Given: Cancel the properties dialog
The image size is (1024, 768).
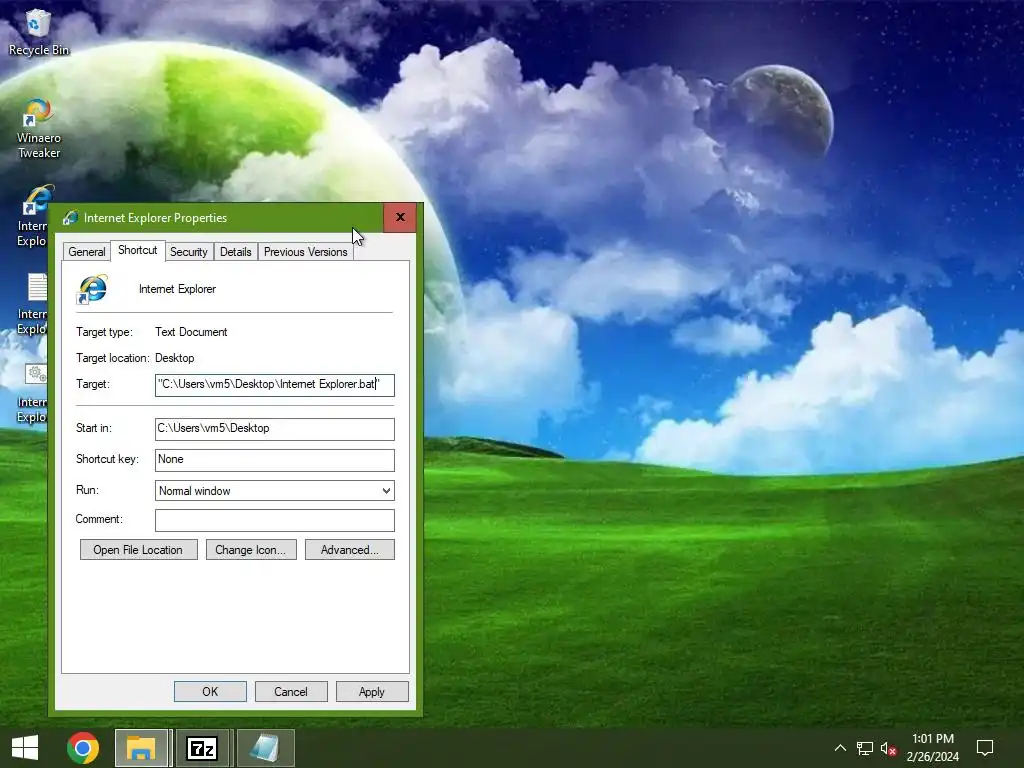Looking at the screenshot, I should coord(291,692).
